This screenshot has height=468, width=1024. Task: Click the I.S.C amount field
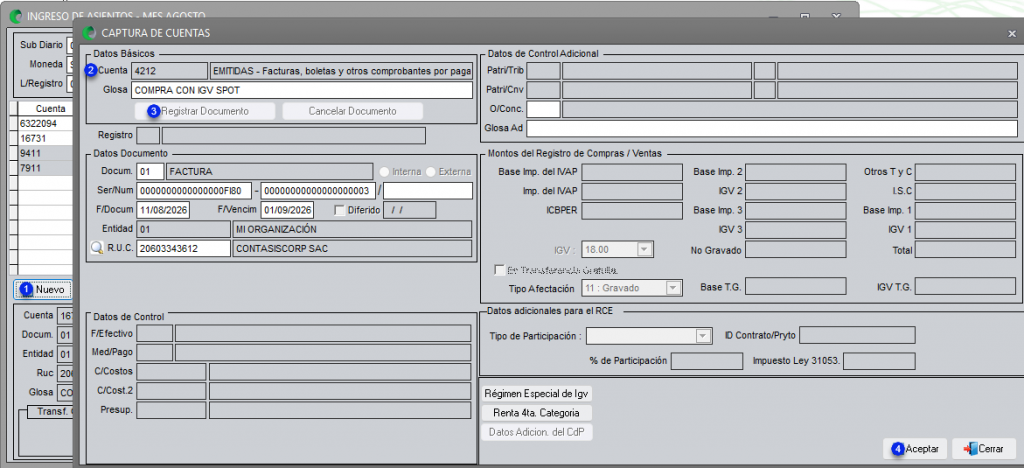pos(965,191)
